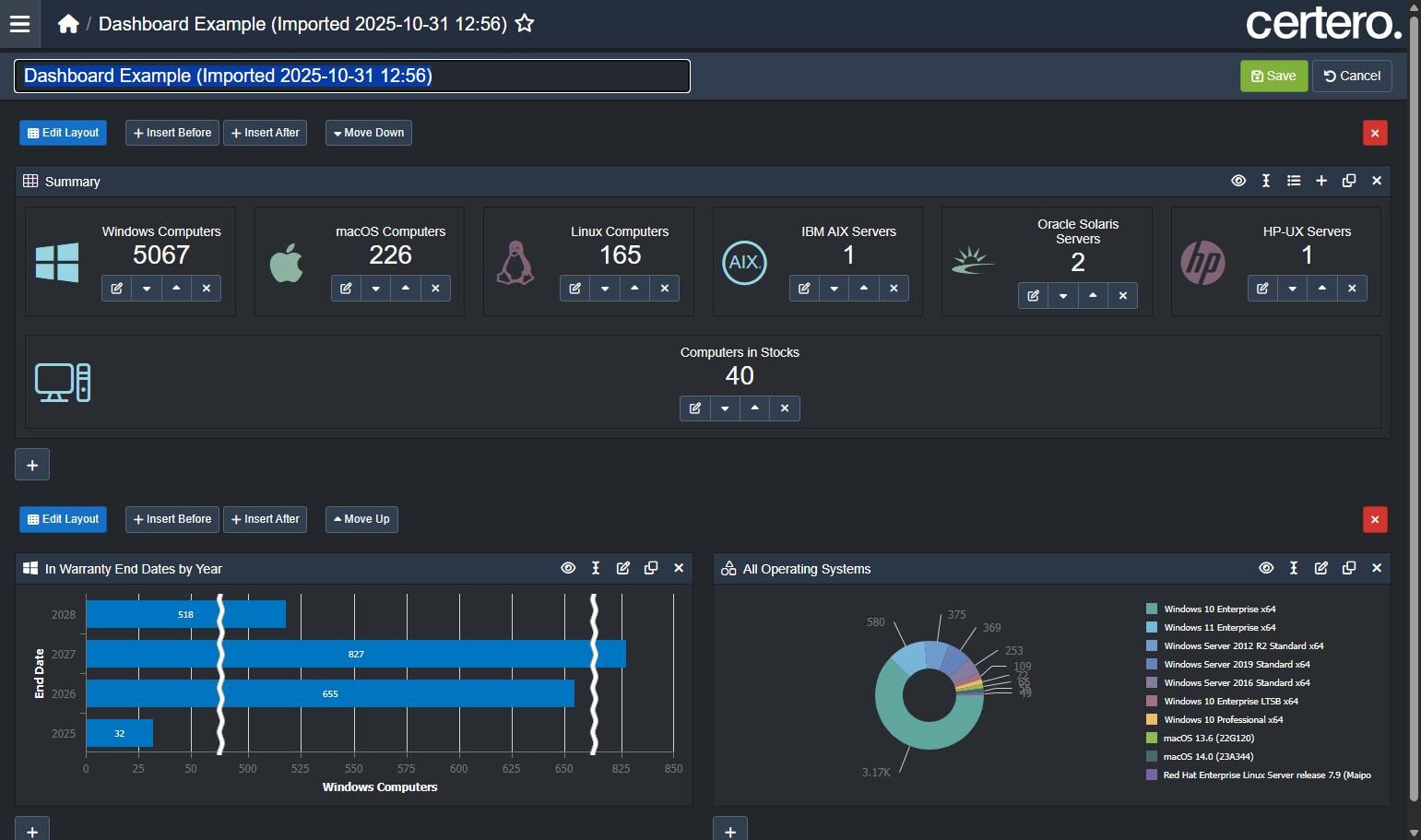Screen dimensions: 1421x840
Task: Open dropdown arrow on Linux Computers tile
Action: [x=605, y=289]
